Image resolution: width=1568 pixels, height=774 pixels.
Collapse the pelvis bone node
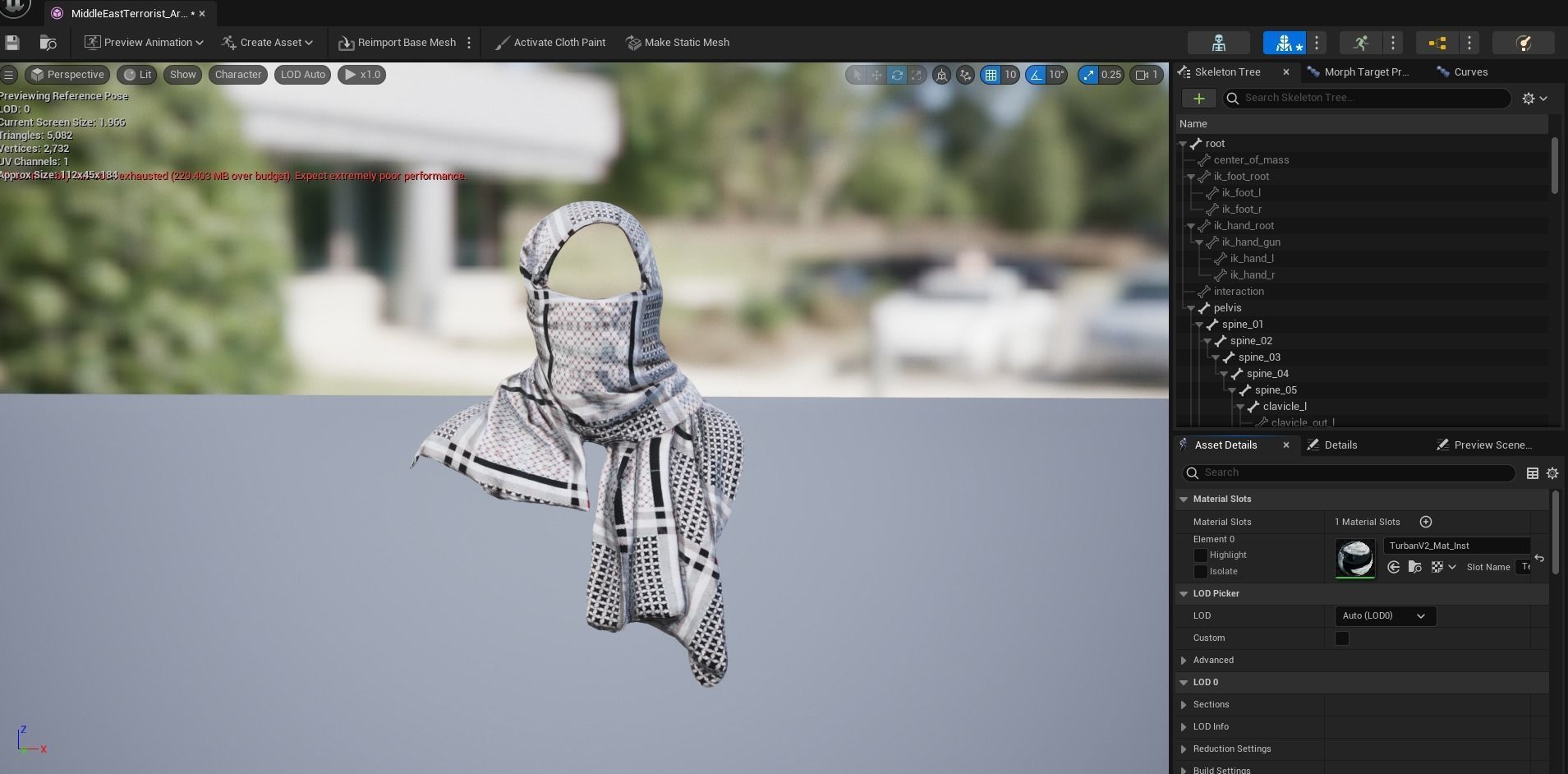1191,308
